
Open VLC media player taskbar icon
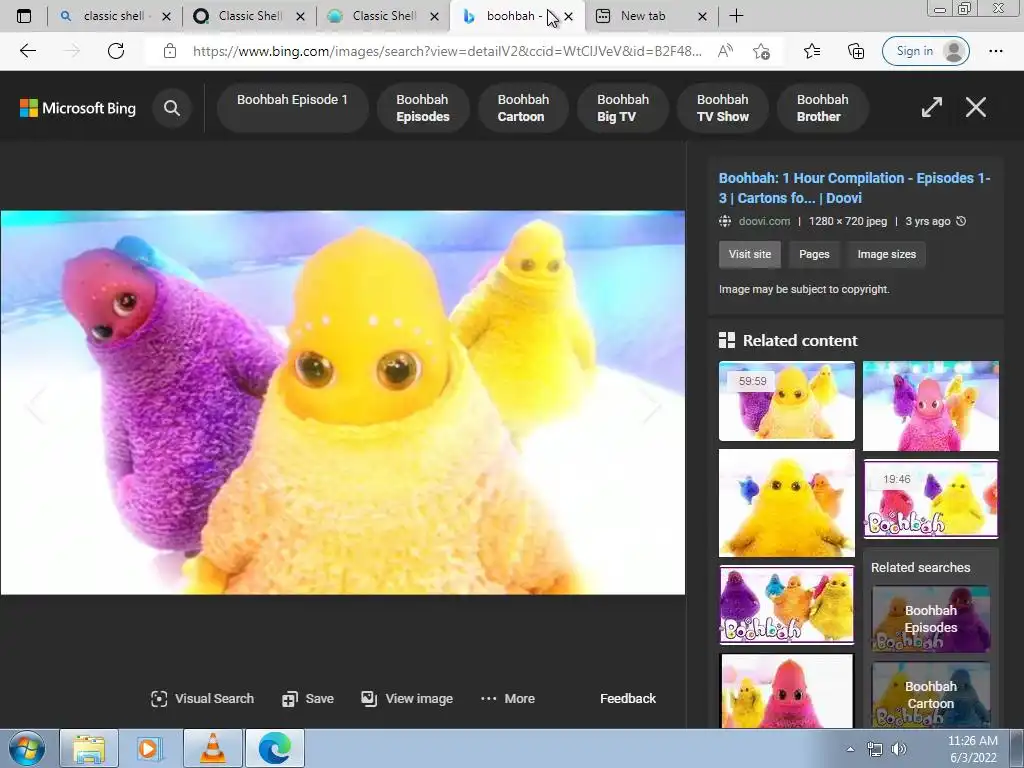coord(212,748)
